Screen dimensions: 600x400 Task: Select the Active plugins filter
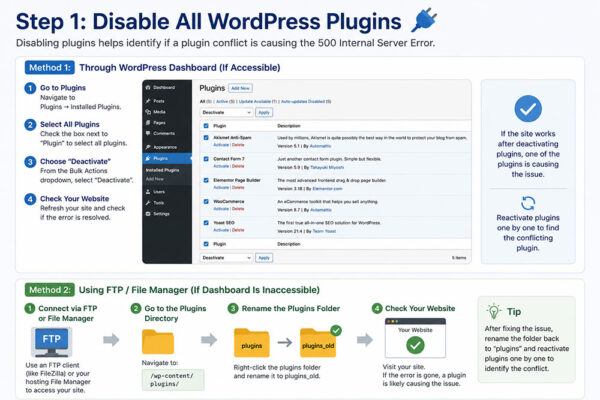(x=225, y=101)
